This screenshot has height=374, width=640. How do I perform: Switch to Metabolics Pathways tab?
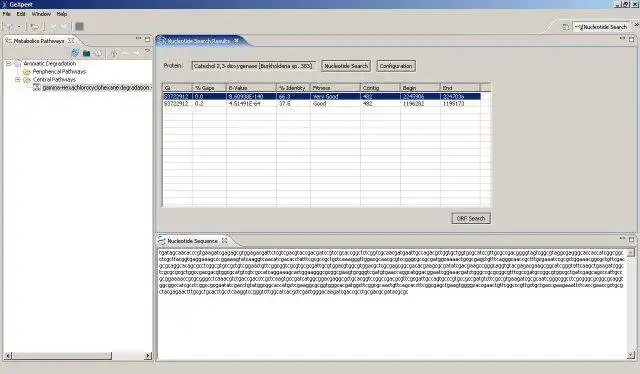click(x=39, y=41)
